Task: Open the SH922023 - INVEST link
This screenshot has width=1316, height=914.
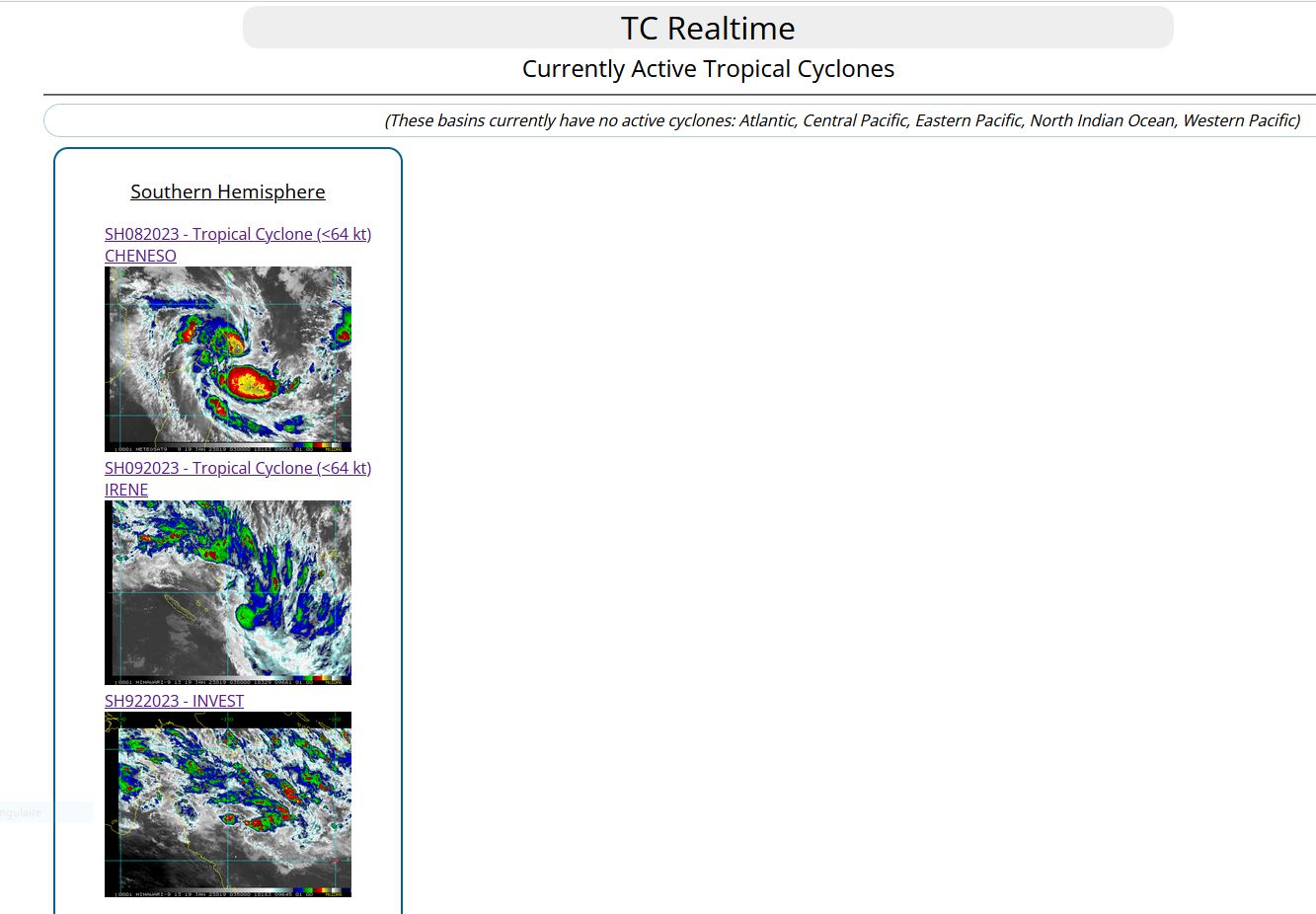Action: 174,701
